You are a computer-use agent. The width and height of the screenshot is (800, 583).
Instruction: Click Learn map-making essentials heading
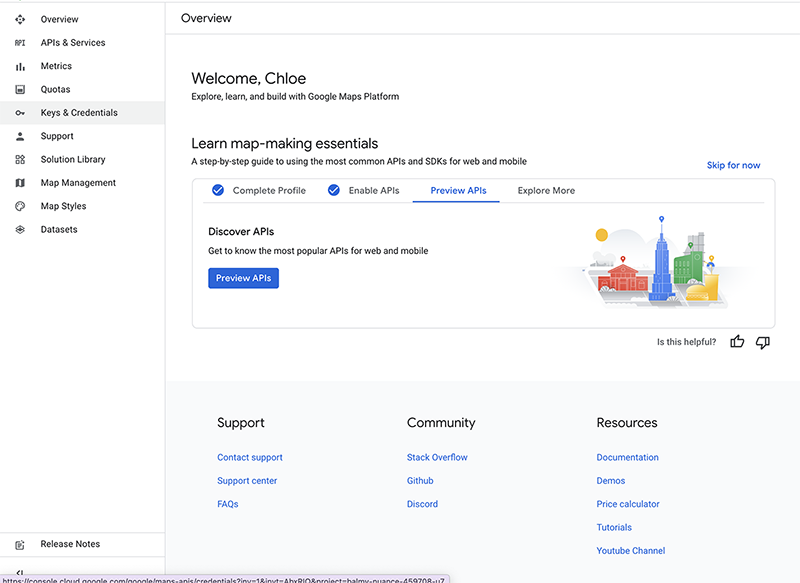click(x=285, y=144)
